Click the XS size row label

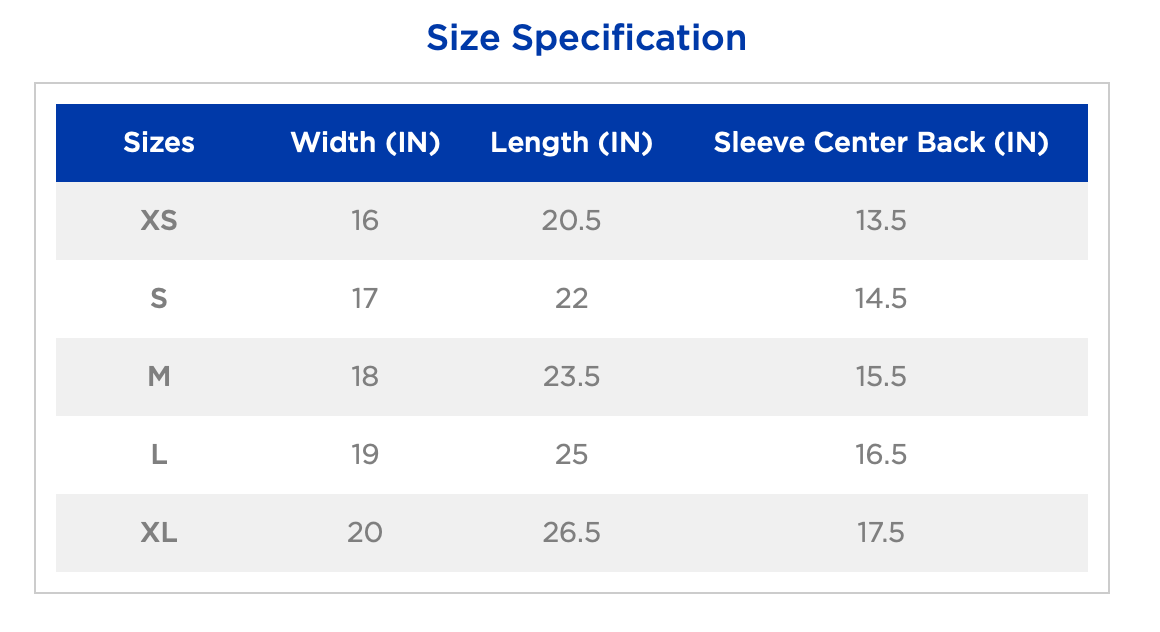click(159, 220)
